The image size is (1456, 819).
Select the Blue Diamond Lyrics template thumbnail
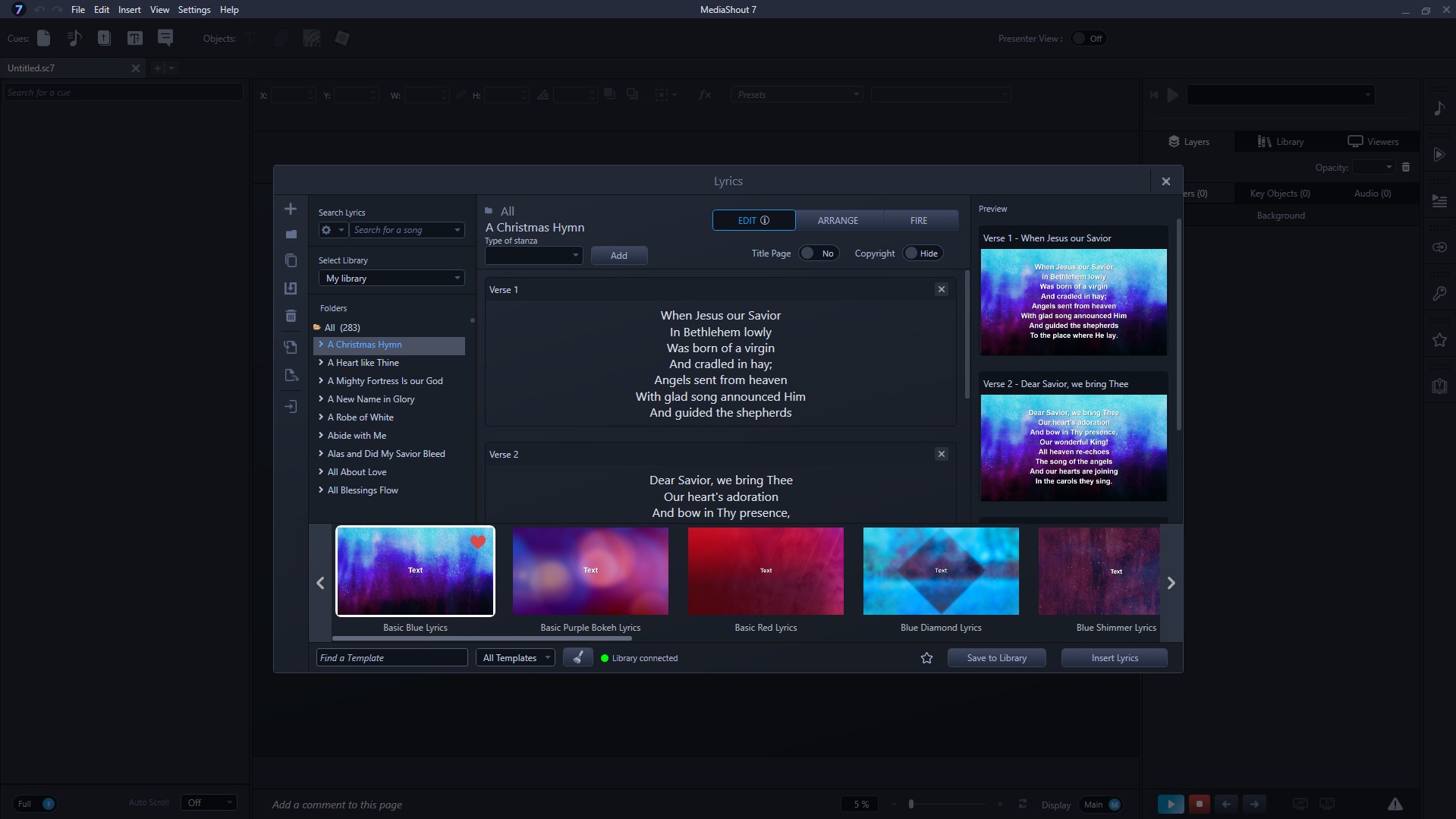click(941, 571)
